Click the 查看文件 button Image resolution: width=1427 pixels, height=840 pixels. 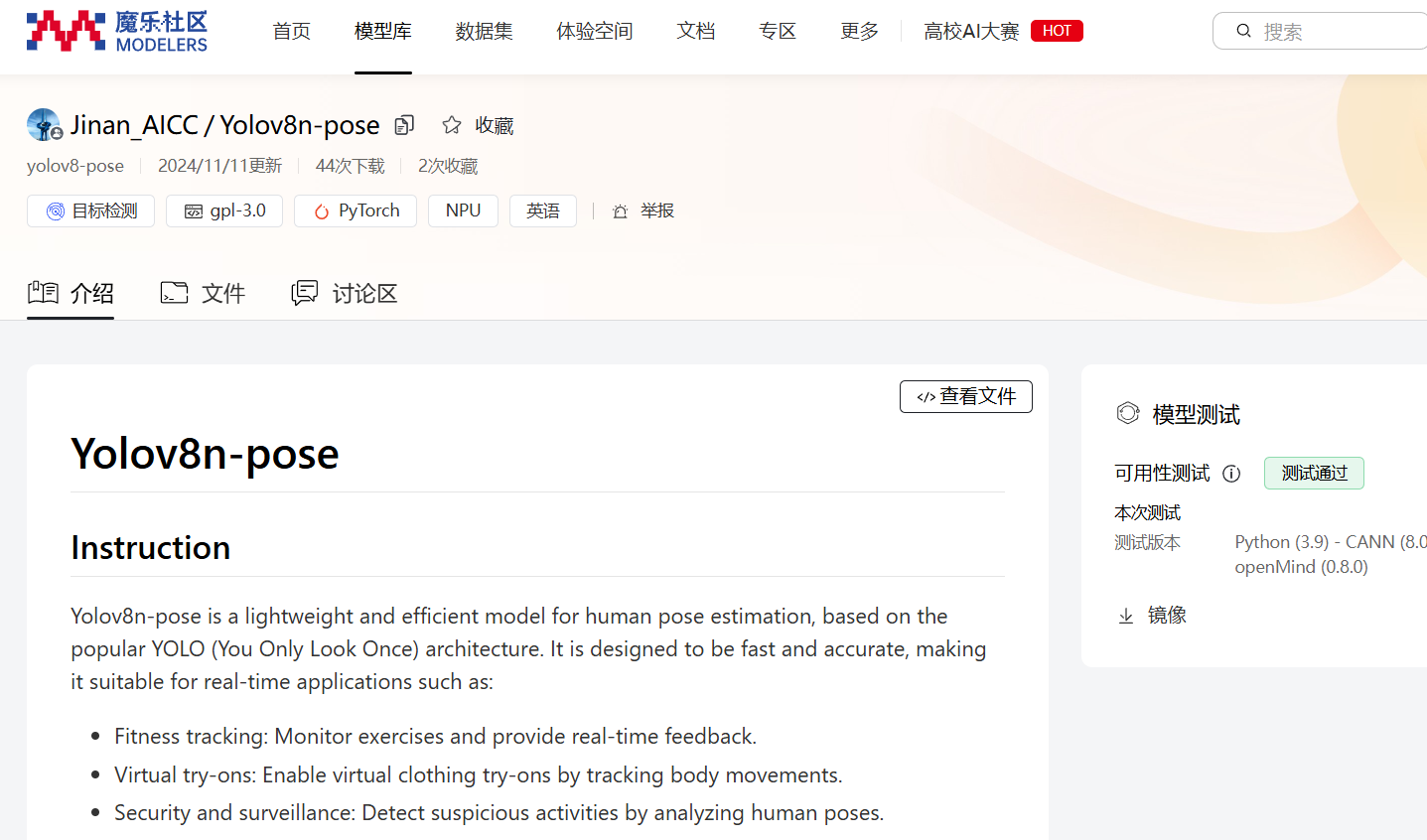[x=964, y=396]
